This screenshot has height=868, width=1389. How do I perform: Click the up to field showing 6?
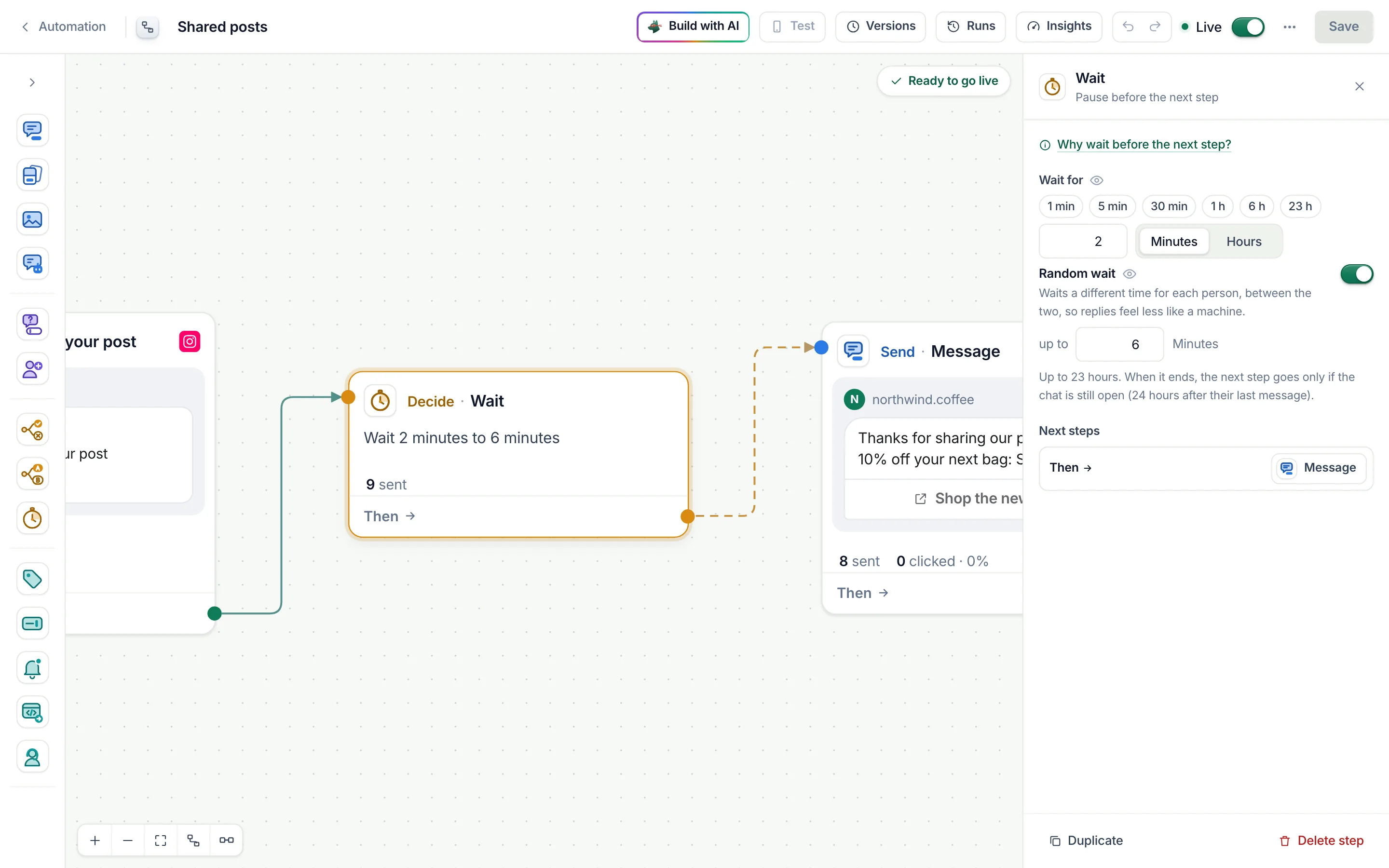1119,344
